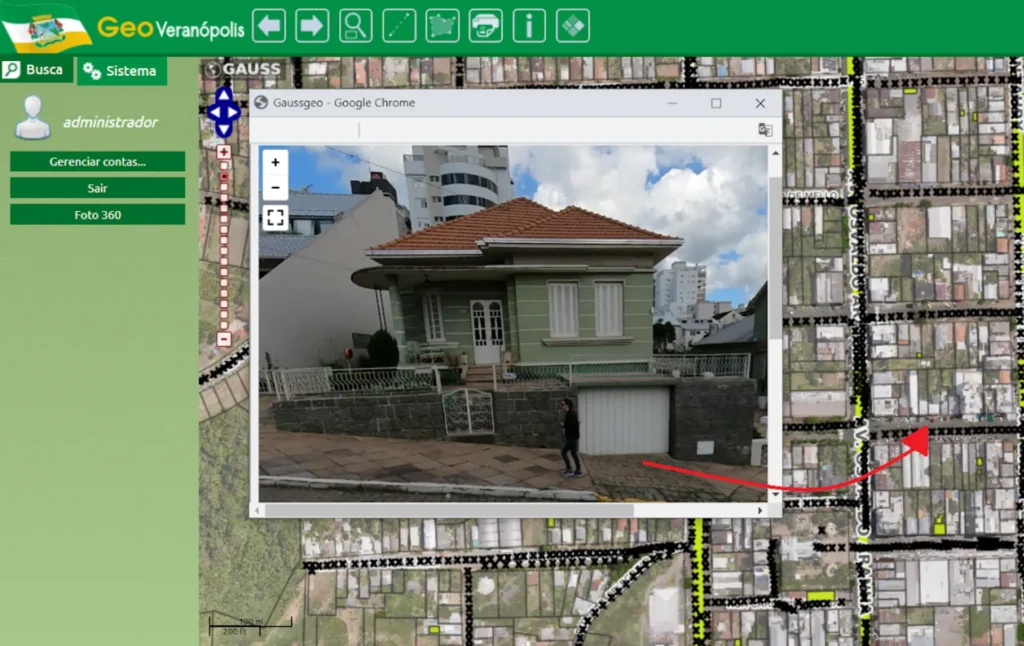Zoom in on the 360 photo
Image resolution: width=1024 pixels, height=646 pixels.
[x=275, y=162]
